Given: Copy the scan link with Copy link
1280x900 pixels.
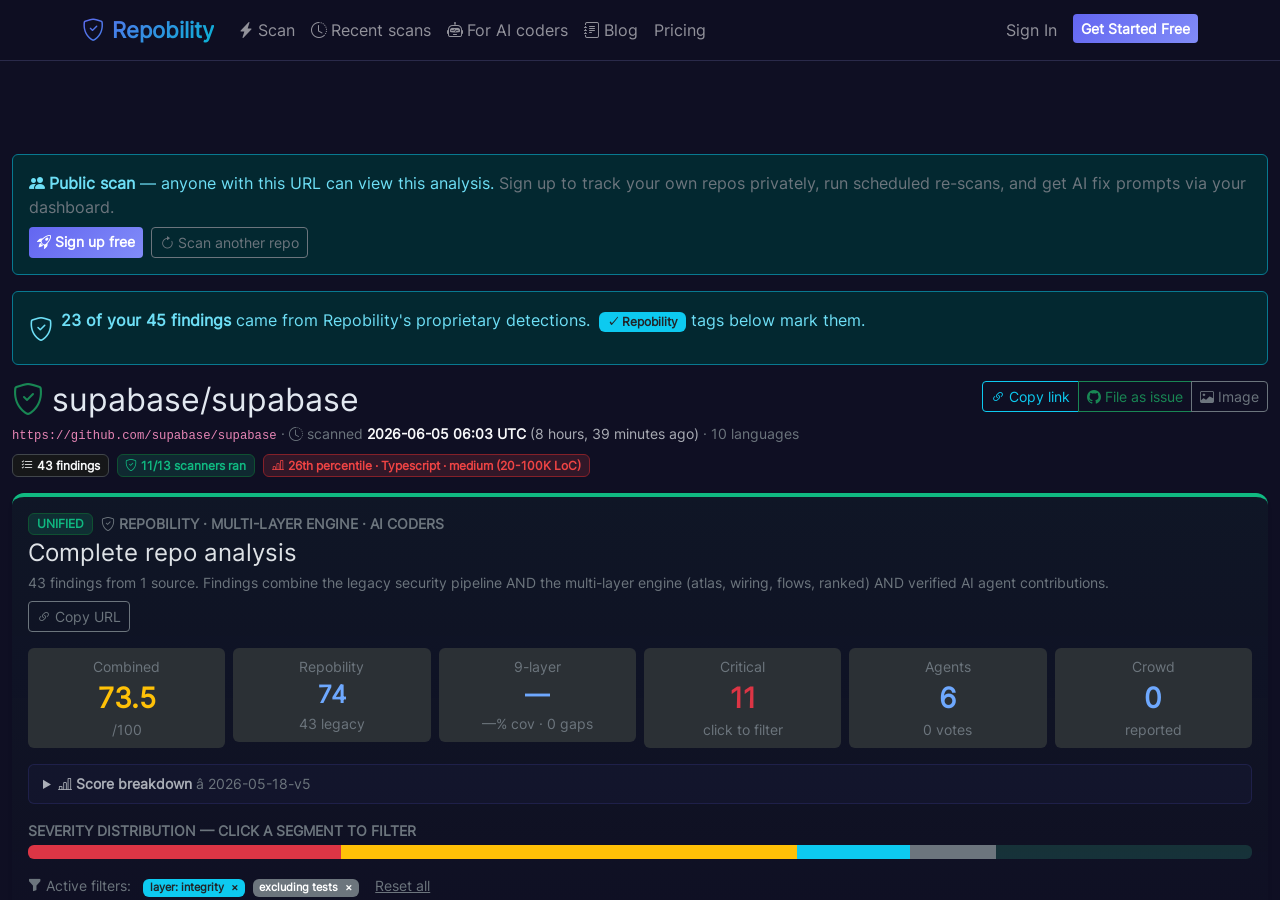Looking at the screenshot, I should 1030,396.
